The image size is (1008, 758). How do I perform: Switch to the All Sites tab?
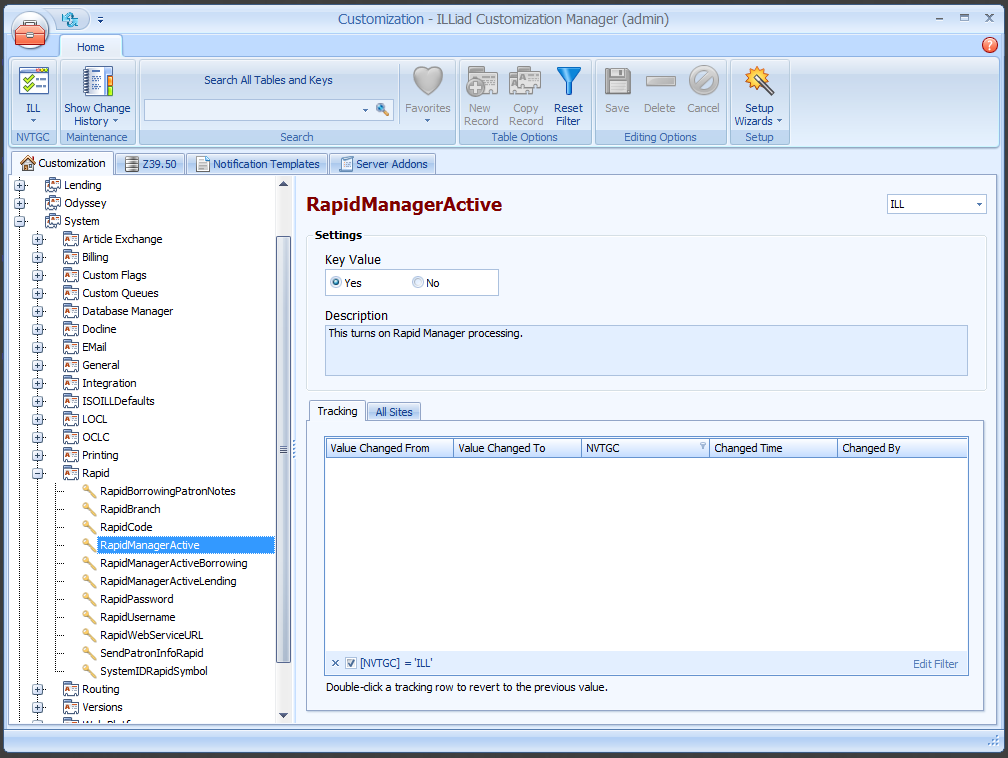coord(393,411)
